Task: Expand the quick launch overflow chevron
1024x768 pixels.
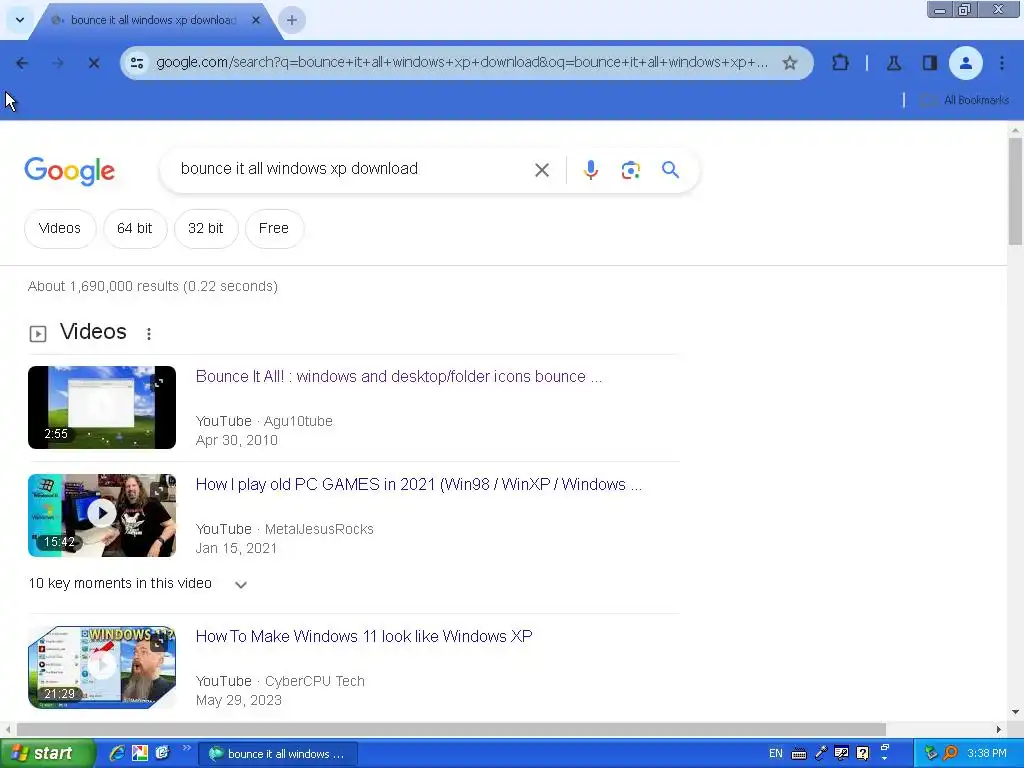Action: 186,748
